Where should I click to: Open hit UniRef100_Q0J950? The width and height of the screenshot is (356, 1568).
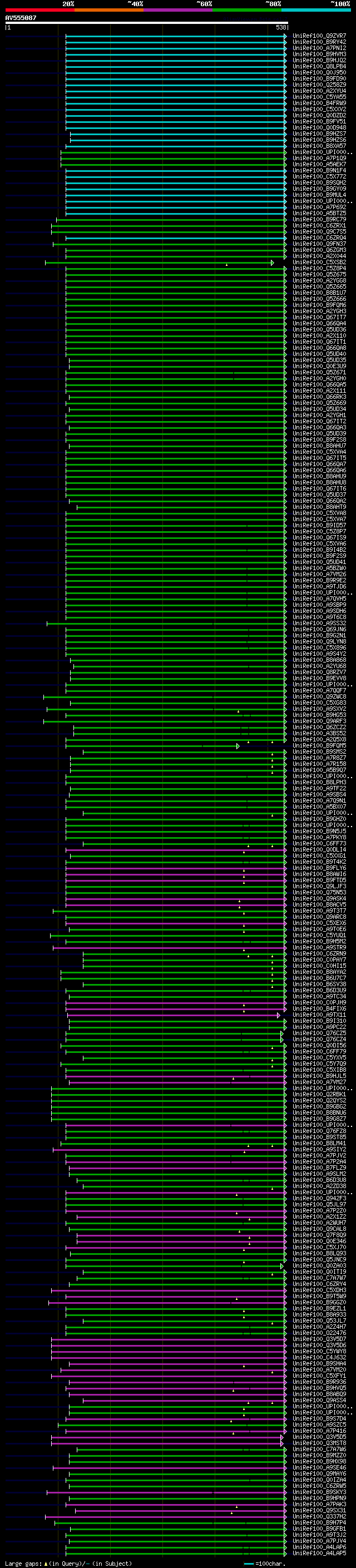(319, 72)
